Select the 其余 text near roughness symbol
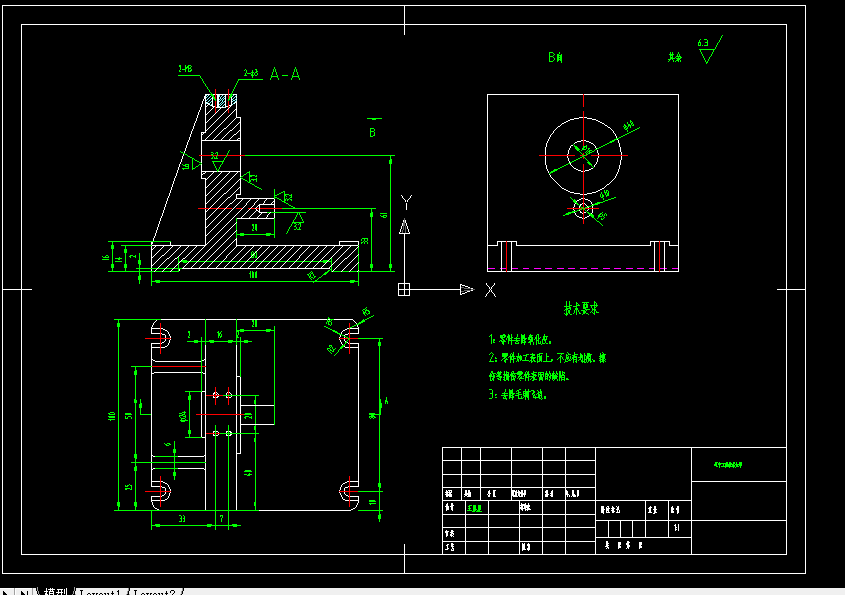Viewport: 845px width, 595px height. point(675,57)
